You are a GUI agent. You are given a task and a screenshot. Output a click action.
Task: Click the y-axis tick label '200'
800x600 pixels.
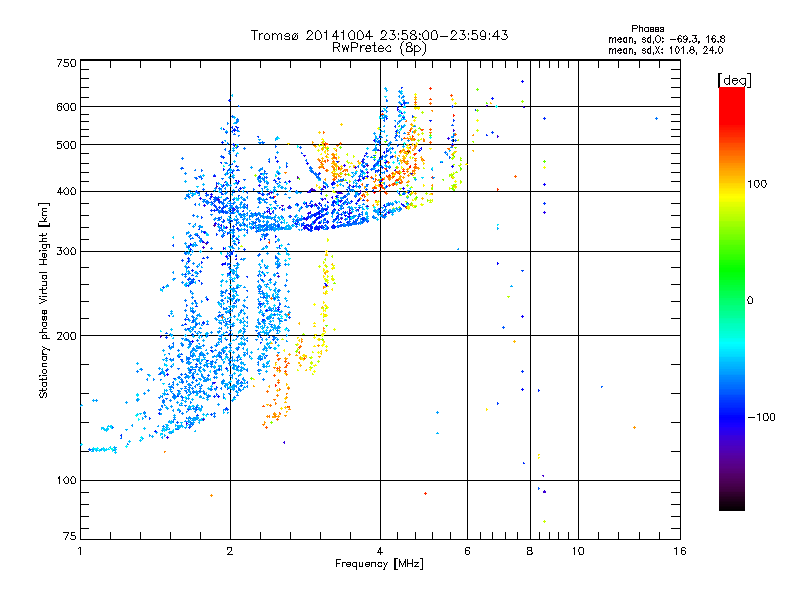click(x=66, y=336)
